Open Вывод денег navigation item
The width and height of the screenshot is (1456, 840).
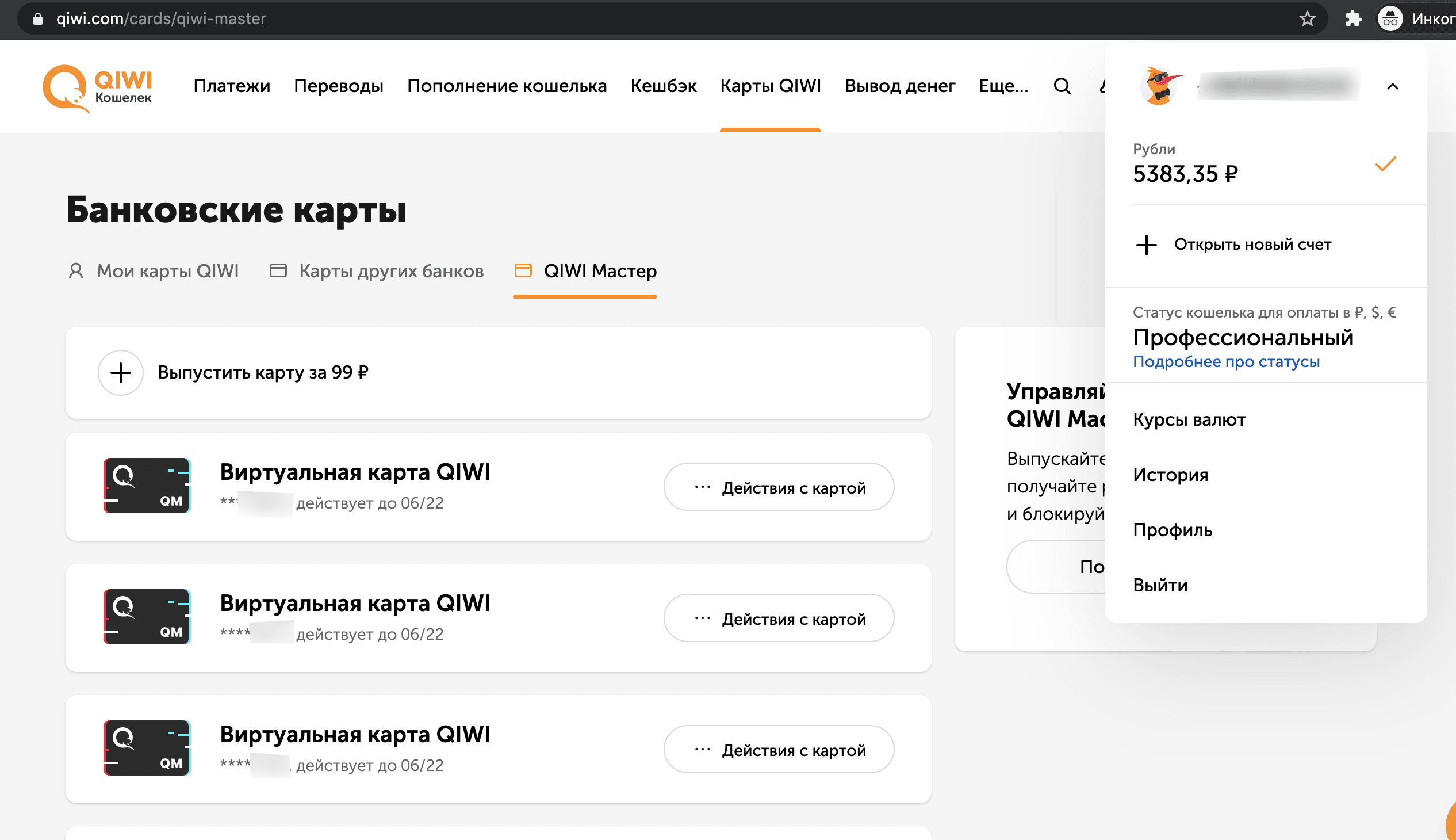coord(900,86)
